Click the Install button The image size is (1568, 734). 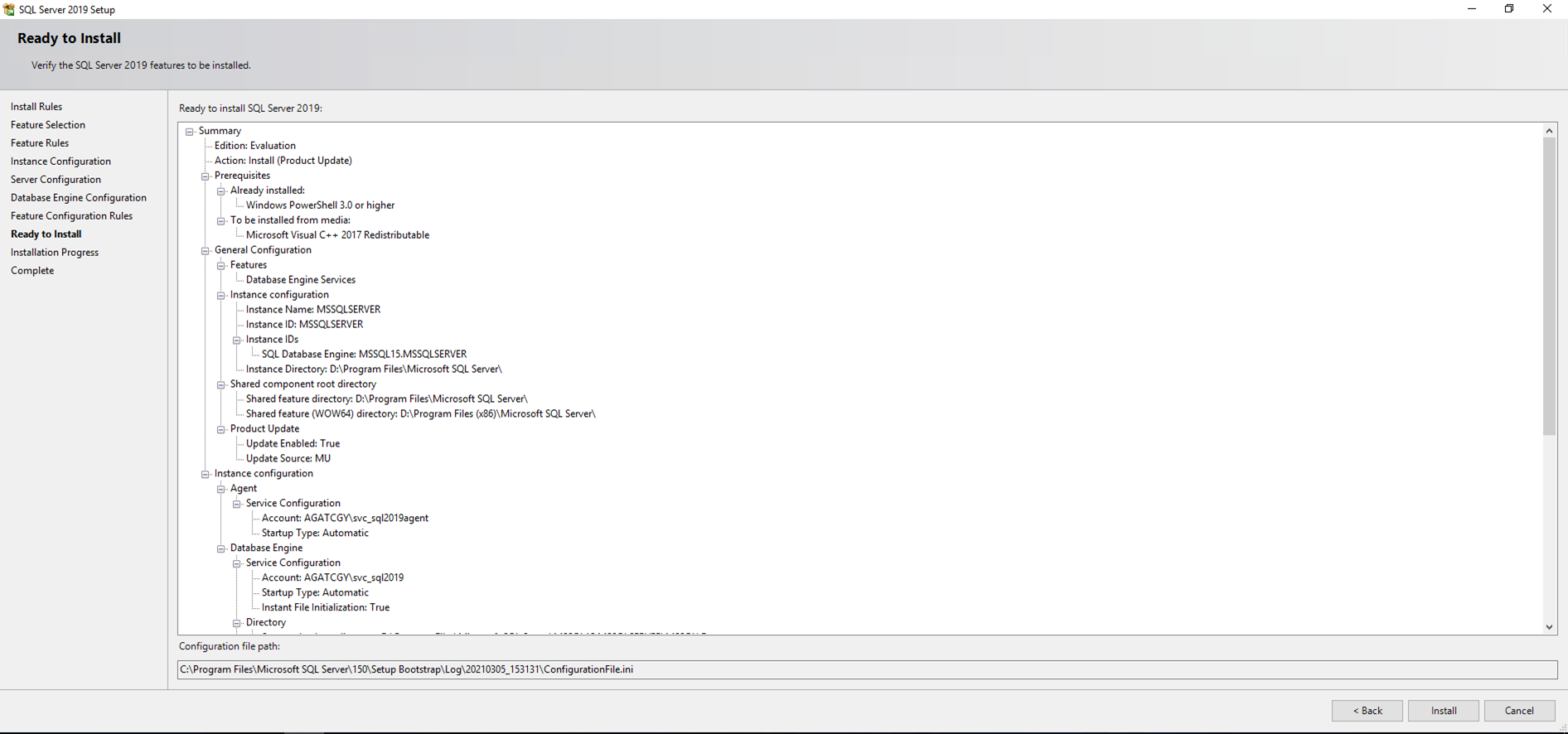point(1443,711)
